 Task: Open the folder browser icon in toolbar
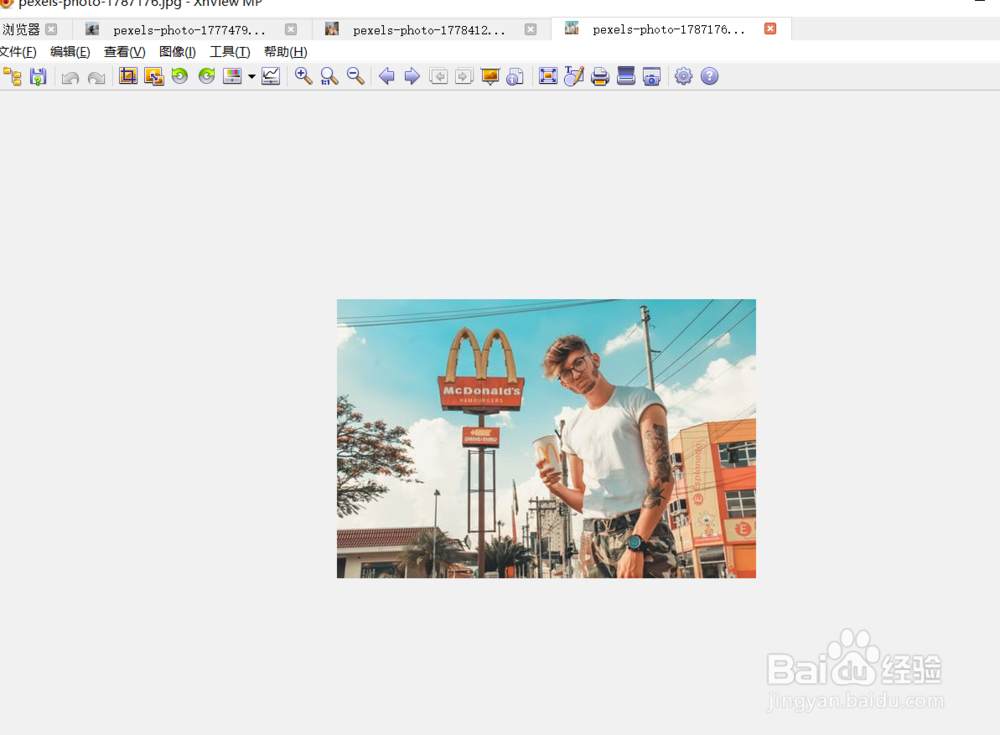(x=12, y=77)
